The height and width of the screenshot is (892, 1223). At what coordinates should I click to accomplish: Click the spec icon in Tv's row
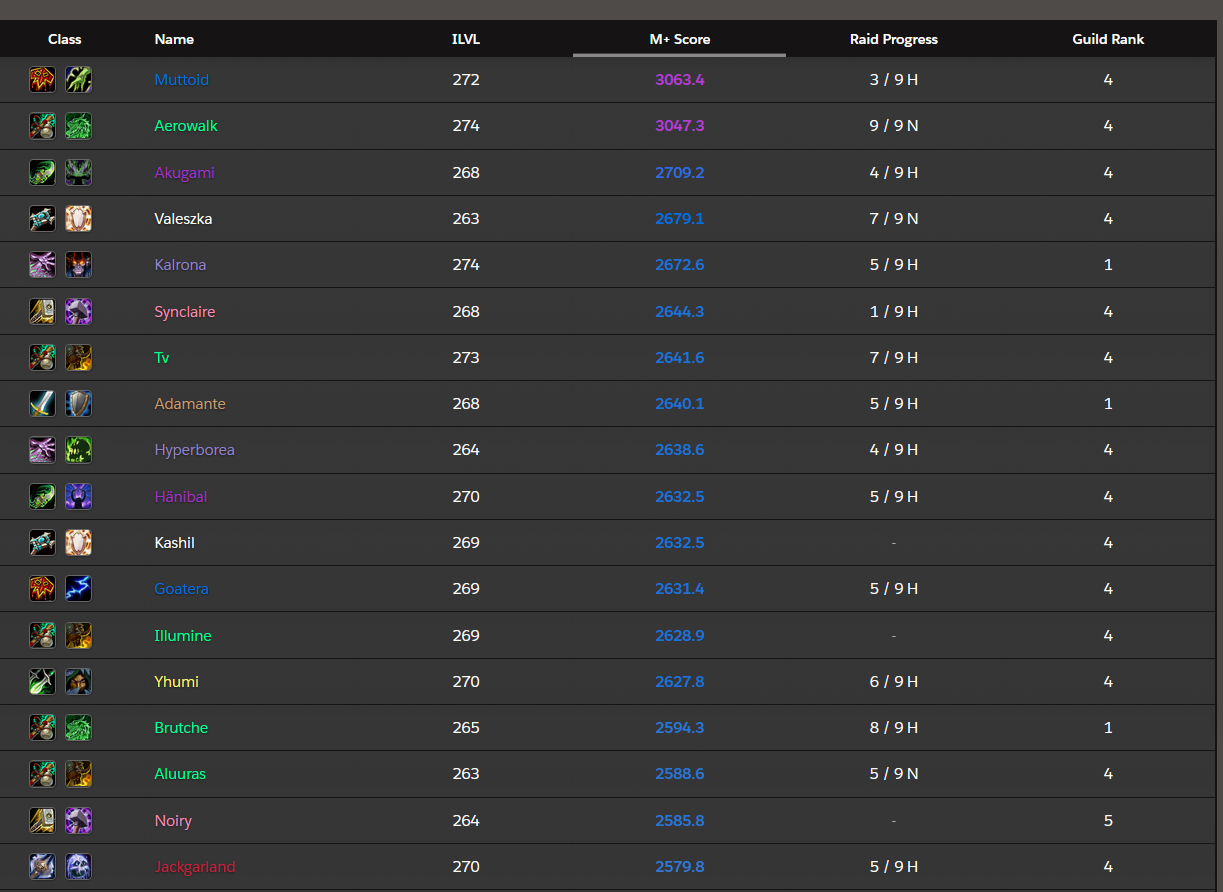[79, 357]
